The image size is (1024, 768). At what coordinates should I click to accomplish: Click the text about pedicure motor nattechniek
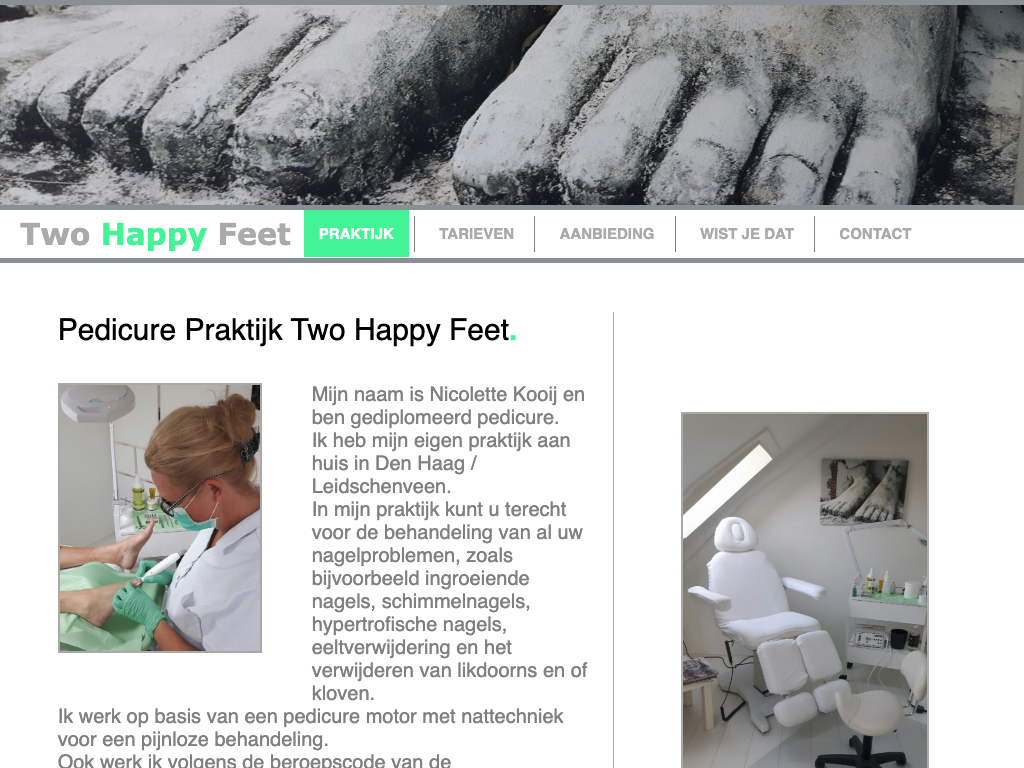coord(310,728)
